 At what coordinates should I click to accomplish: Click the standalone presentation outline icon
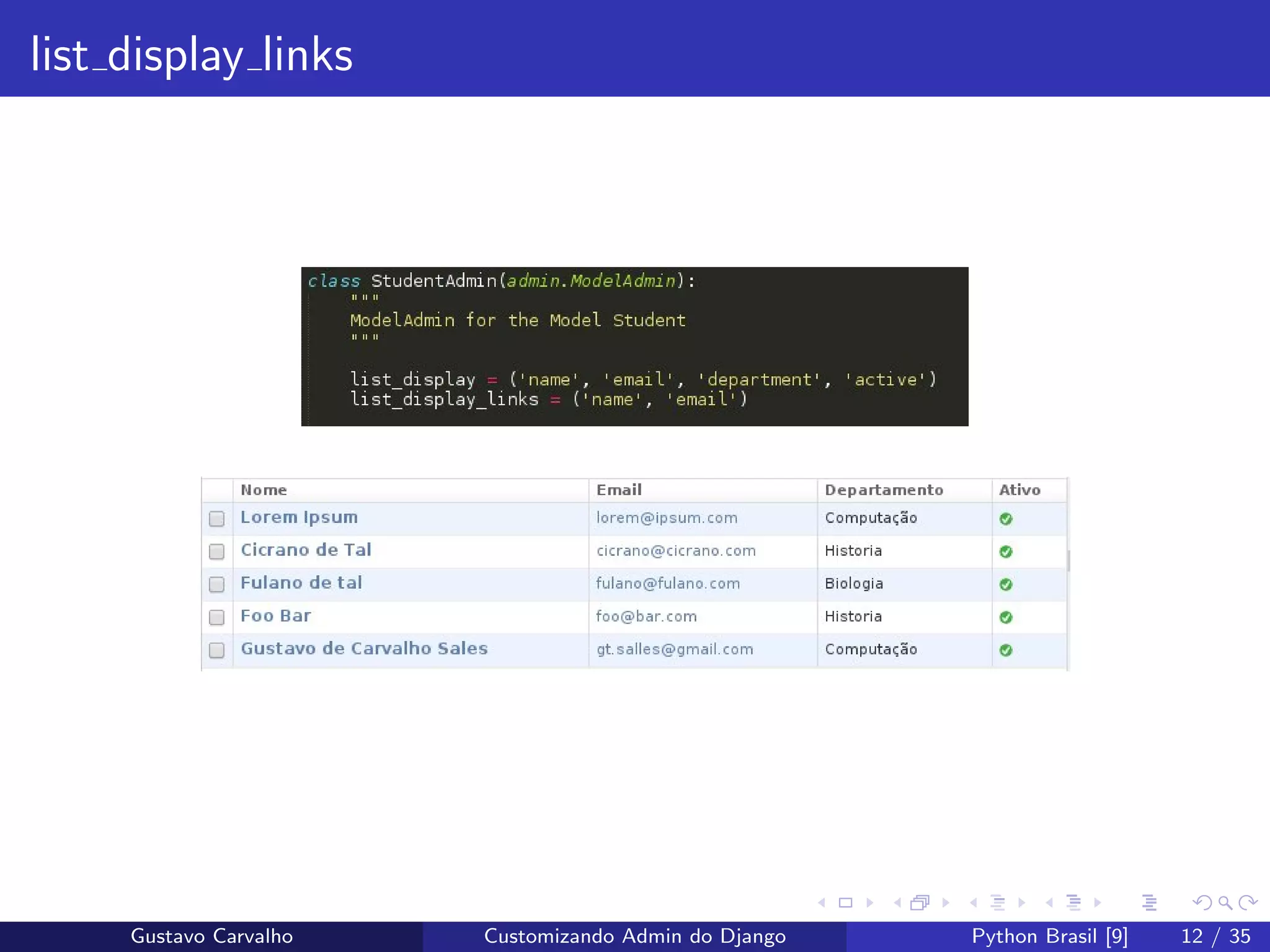pyautogui.click(x=1149, y=903)
